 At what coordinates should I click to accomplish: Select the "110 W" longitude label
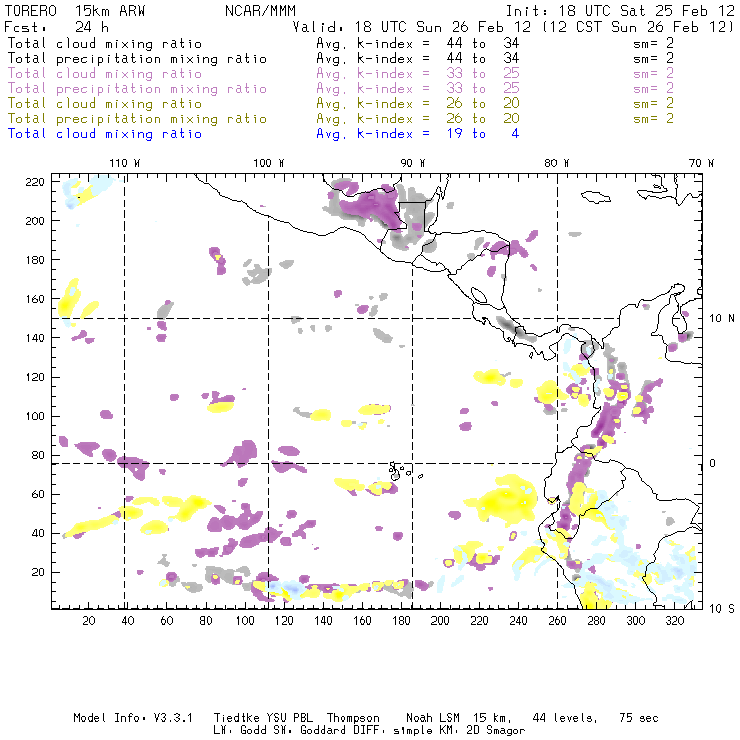click(125, 163)
